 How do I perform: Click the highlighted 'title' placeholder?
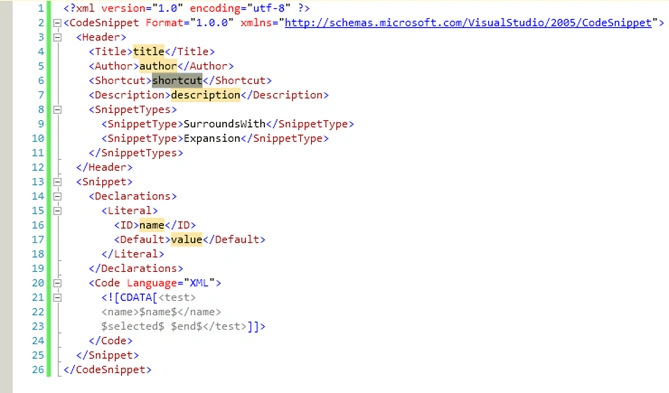(148, 52)
